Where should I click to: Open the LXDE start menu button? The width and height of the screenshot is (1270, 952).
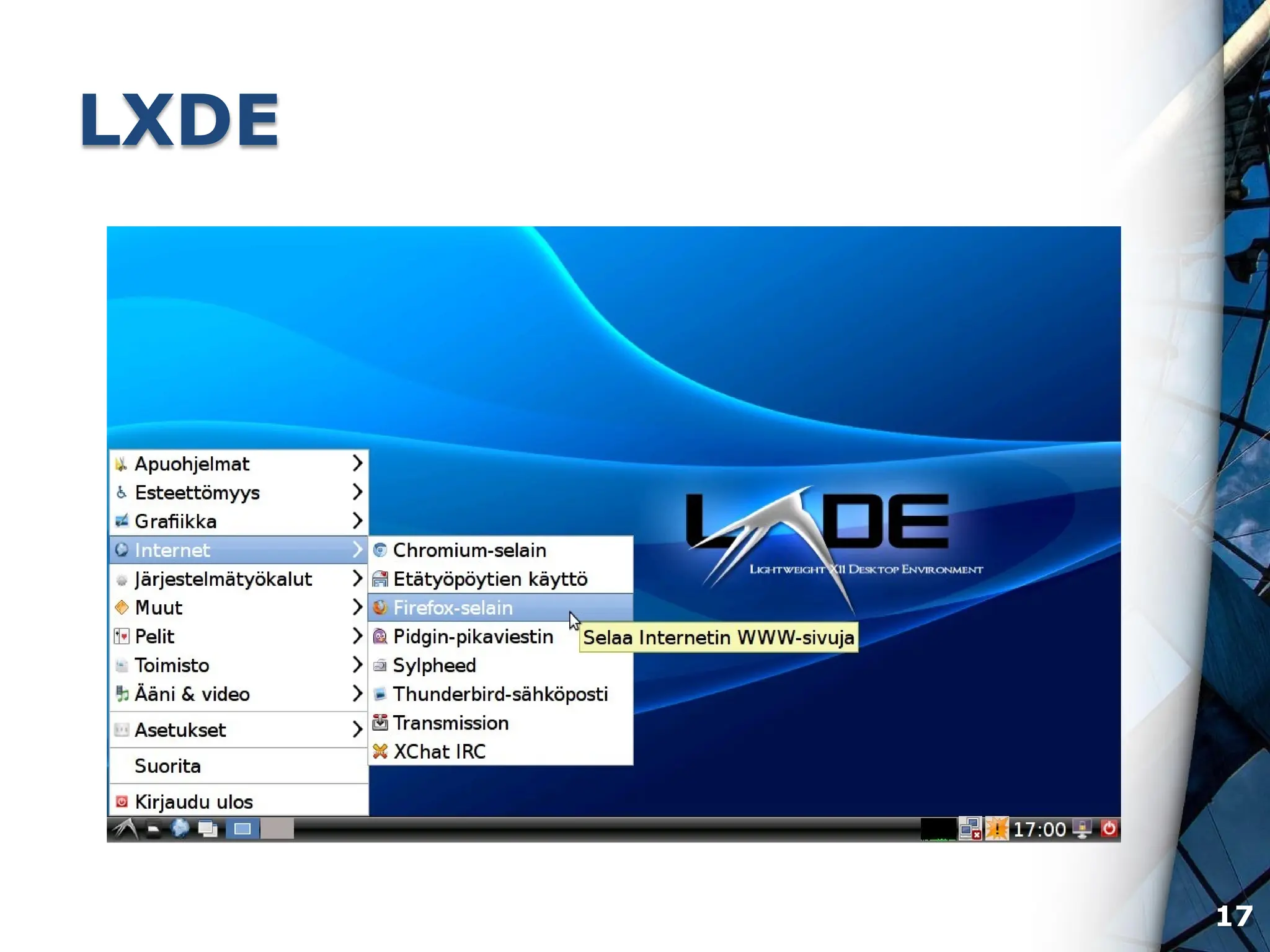125,829
